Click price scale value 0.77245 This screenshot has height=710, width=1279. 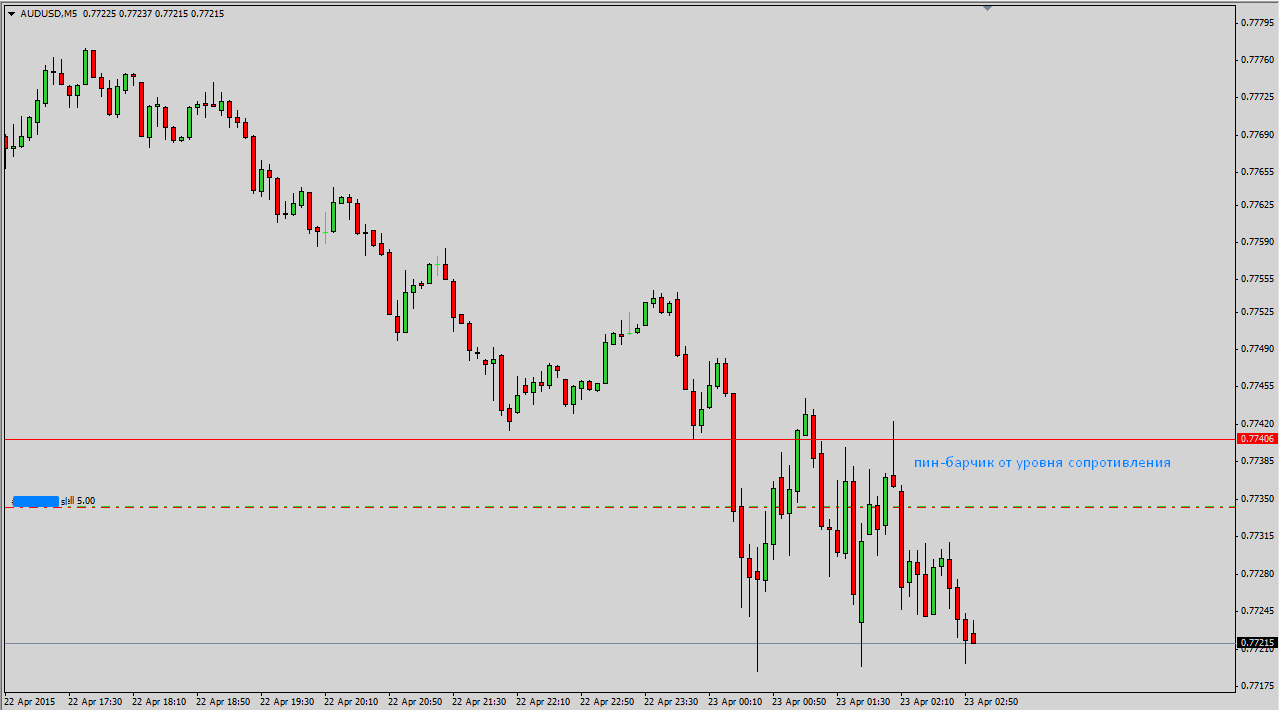(1257, 611)
